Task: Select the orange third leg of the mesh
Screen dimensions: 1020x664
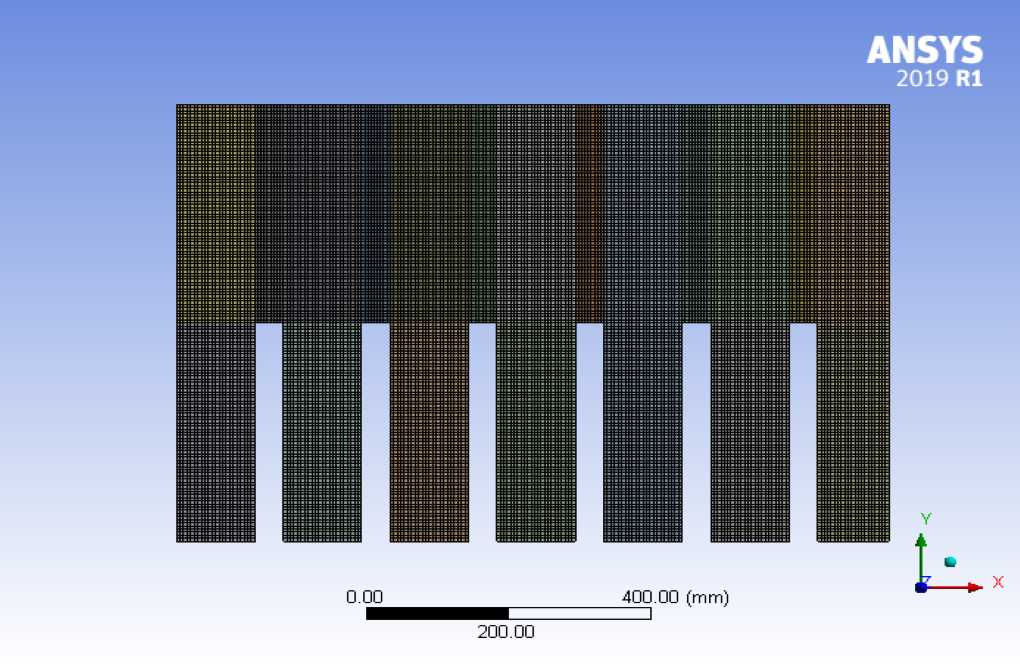Action: (429, 431)
